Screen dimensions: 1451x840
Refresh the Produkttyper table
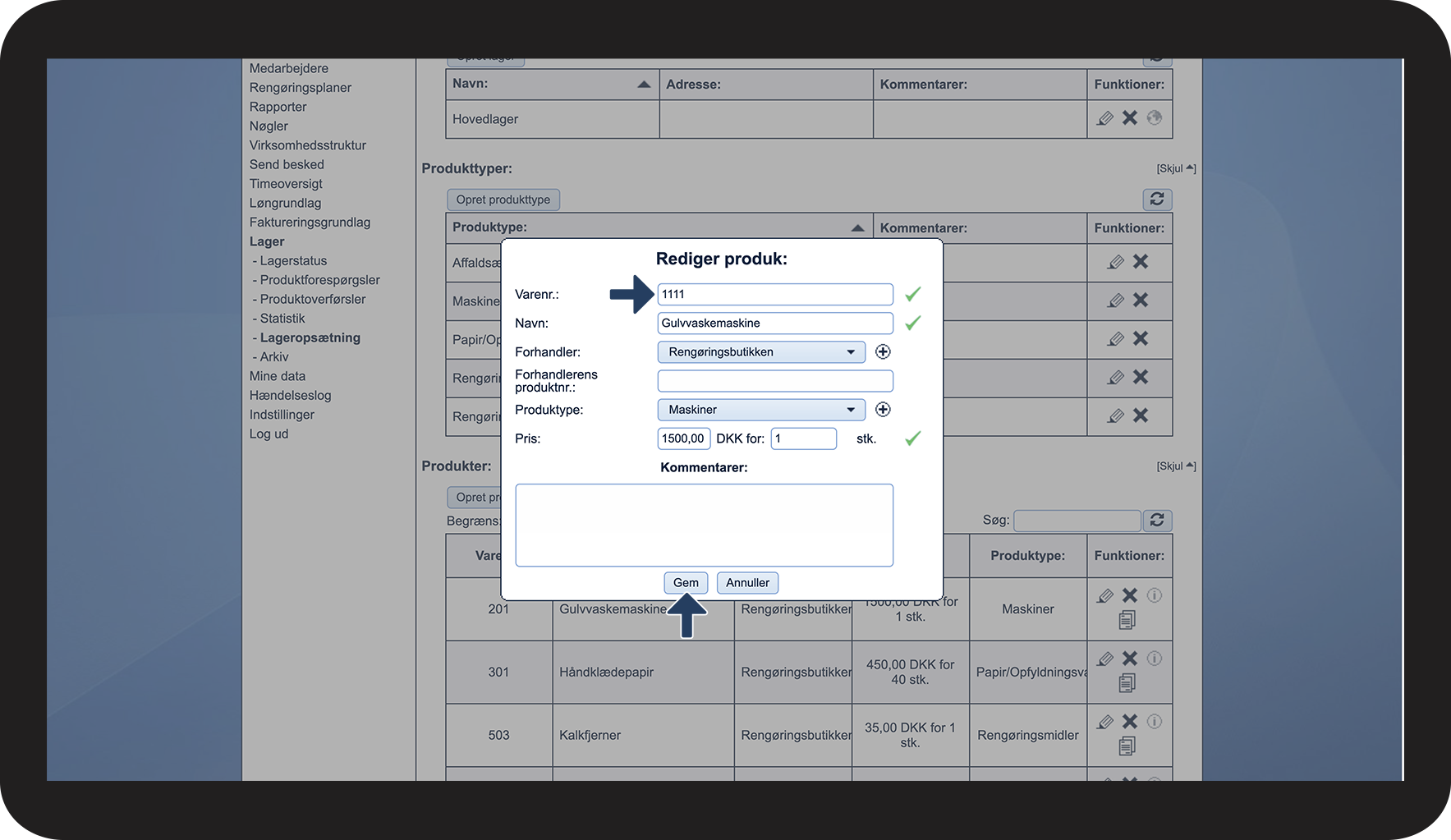pos(1157,200)
